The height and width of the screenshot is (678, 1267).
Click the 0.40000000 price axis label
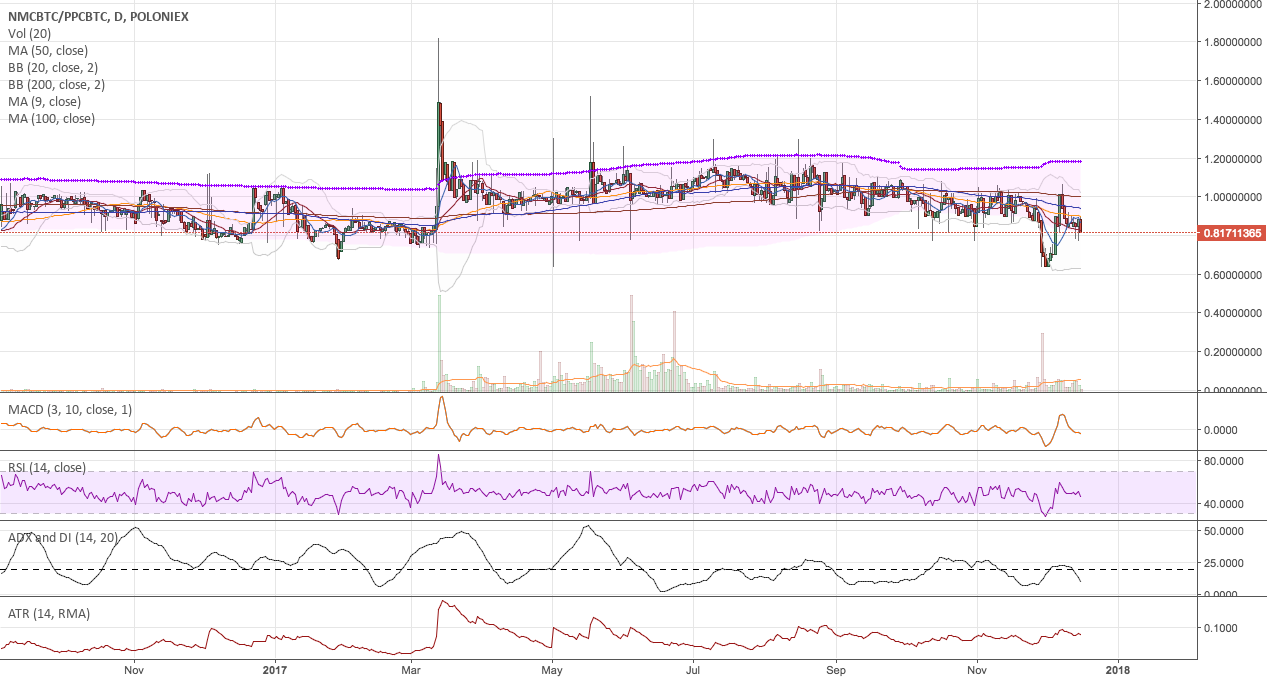click(x=1232, y=313)
